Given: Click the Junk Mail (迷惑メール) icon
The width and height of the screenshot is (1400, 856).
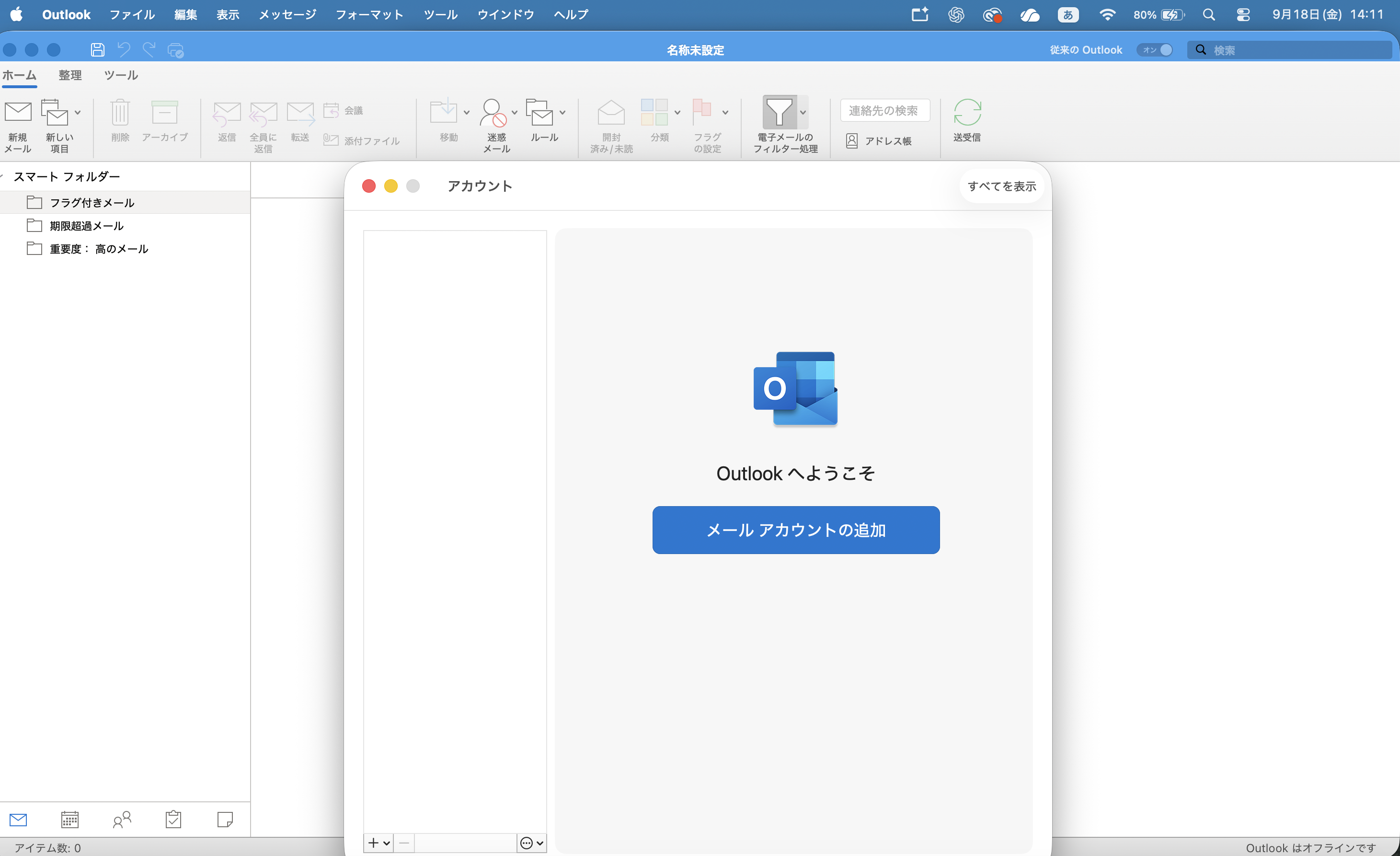Looking at the screenshot, I should tap(493, 113).
